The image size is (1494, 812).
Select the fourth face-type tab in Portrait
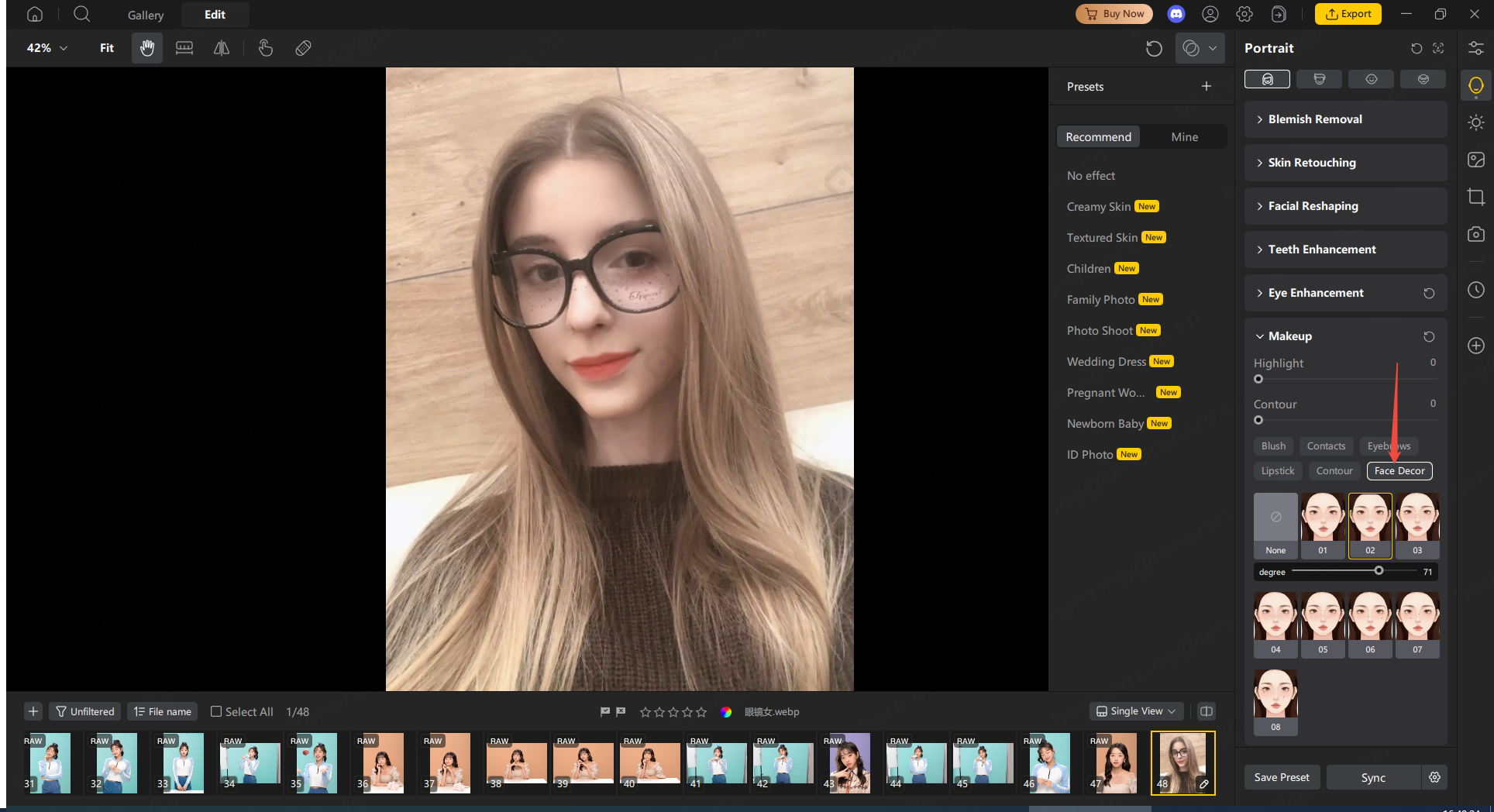(1423, 79)
